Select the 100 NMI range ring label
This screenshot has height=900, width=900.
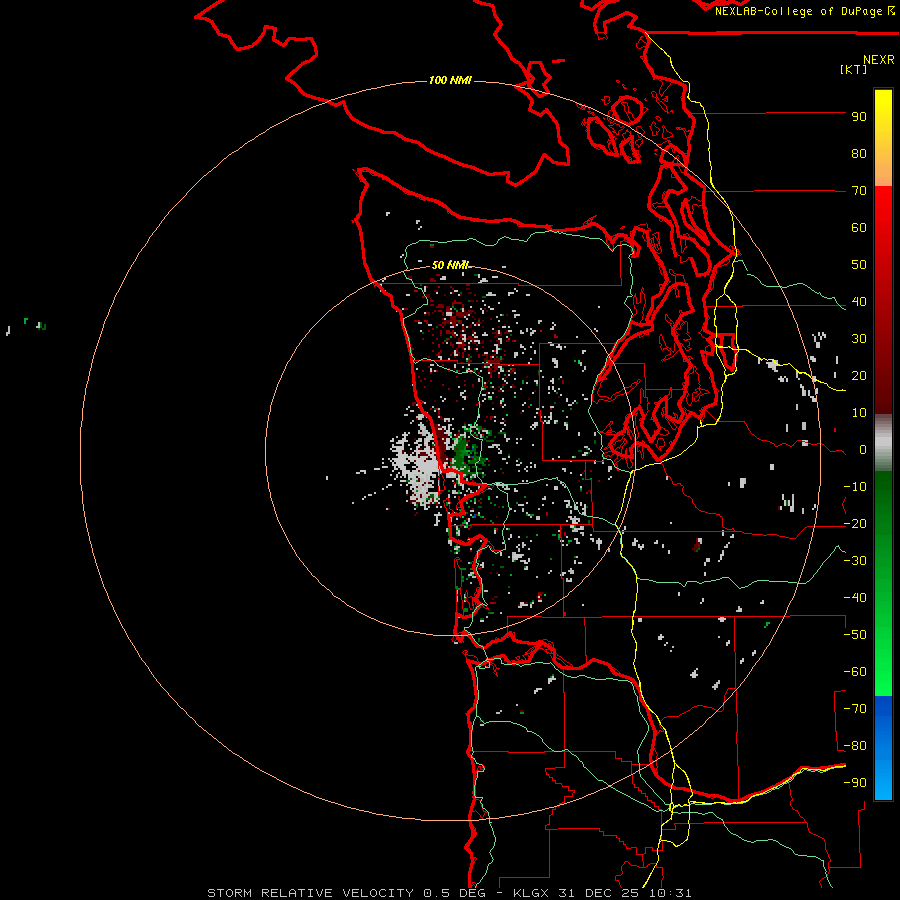pyautogui.click(x=450, y=80)
